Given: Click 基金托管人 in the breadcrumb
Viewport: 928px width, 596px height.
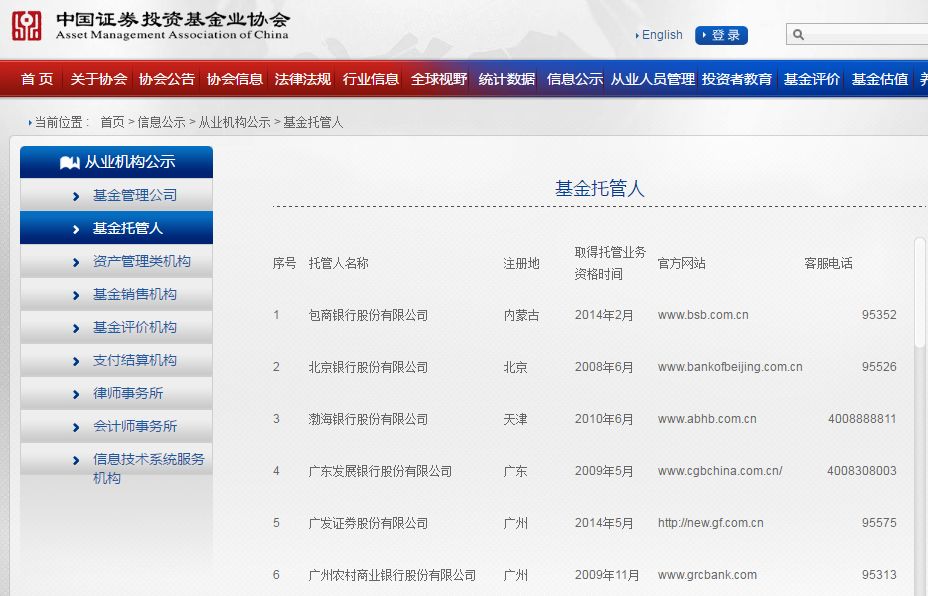Looking at the screenshot, I should [x=313, y=123].
